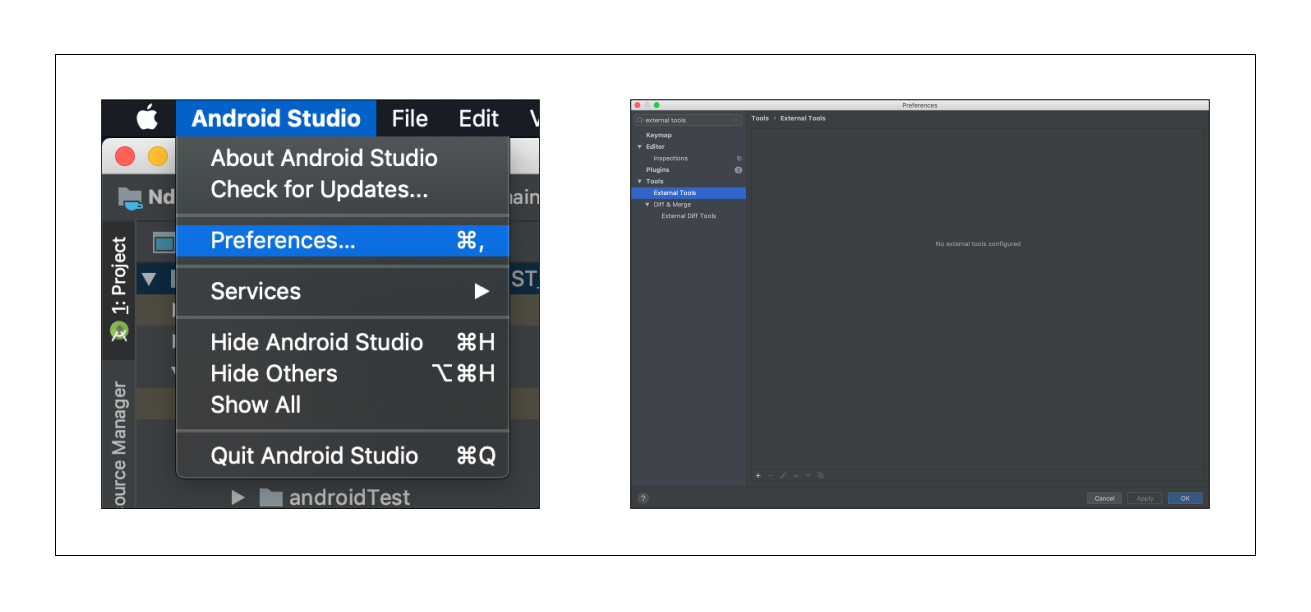Screen dimensions: 1311x612
Task: Open the File menu
Action: click(410, 118)
